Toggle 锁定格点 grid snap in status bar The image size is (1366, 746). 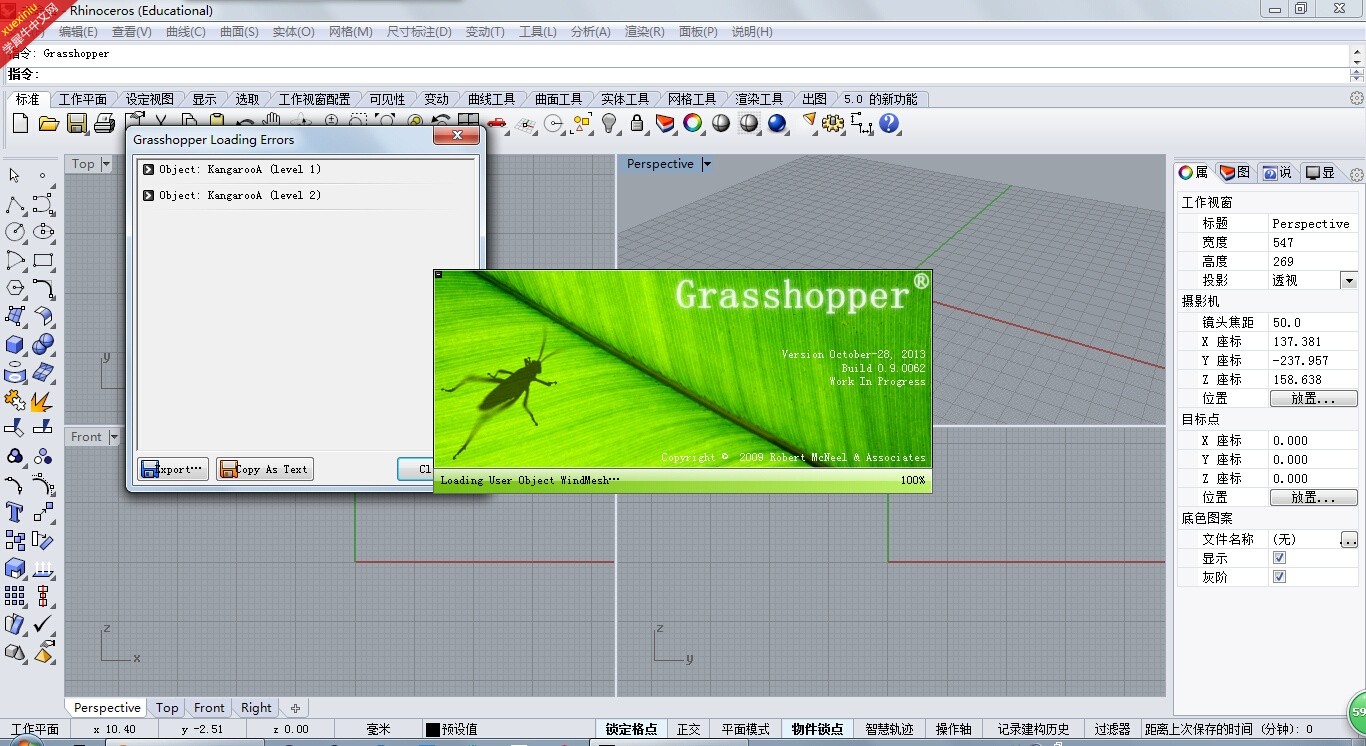point(632,729)
